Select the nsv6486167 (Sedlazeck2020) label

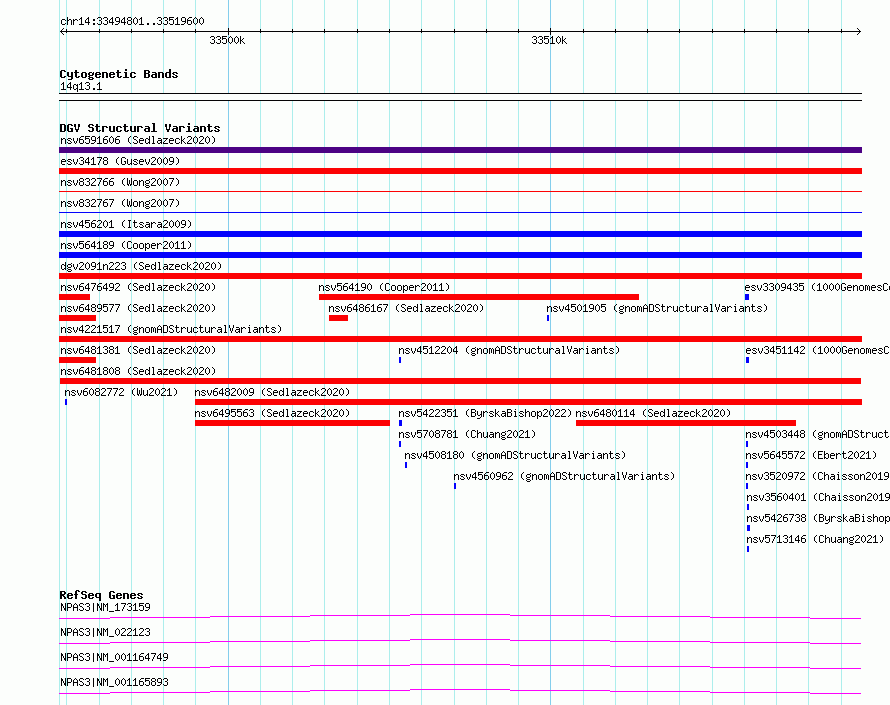pos(406,308)
